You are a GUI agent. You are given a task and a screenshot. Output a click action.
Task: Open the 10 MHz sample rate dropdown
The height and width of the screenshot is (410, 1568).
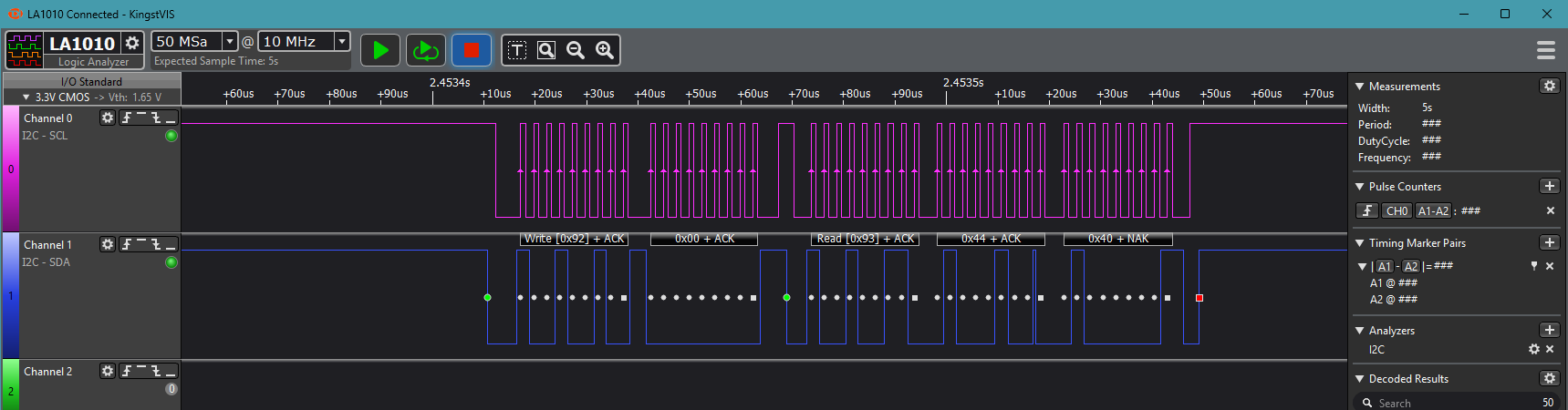click(x=342, y=41)
